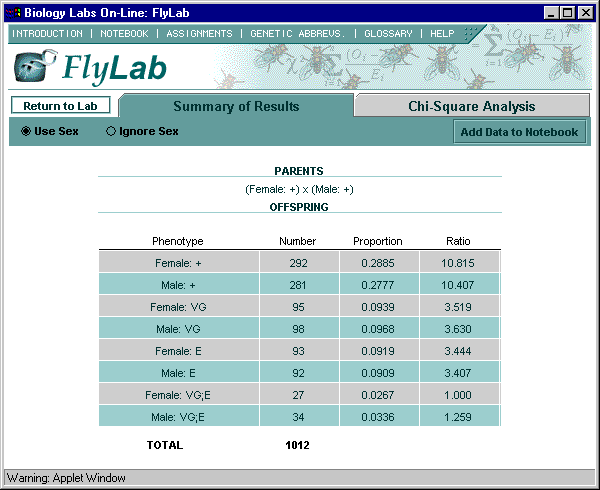Click the number 27 cell

tap(299, 395)
